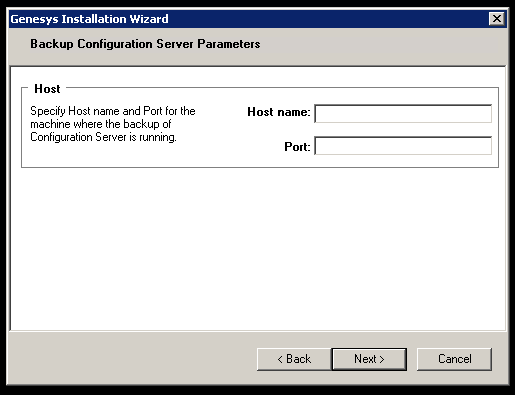The height and width of the screenshot is (395, 515).
Task: Close the wizard using the X button
Action: (497, 19)
